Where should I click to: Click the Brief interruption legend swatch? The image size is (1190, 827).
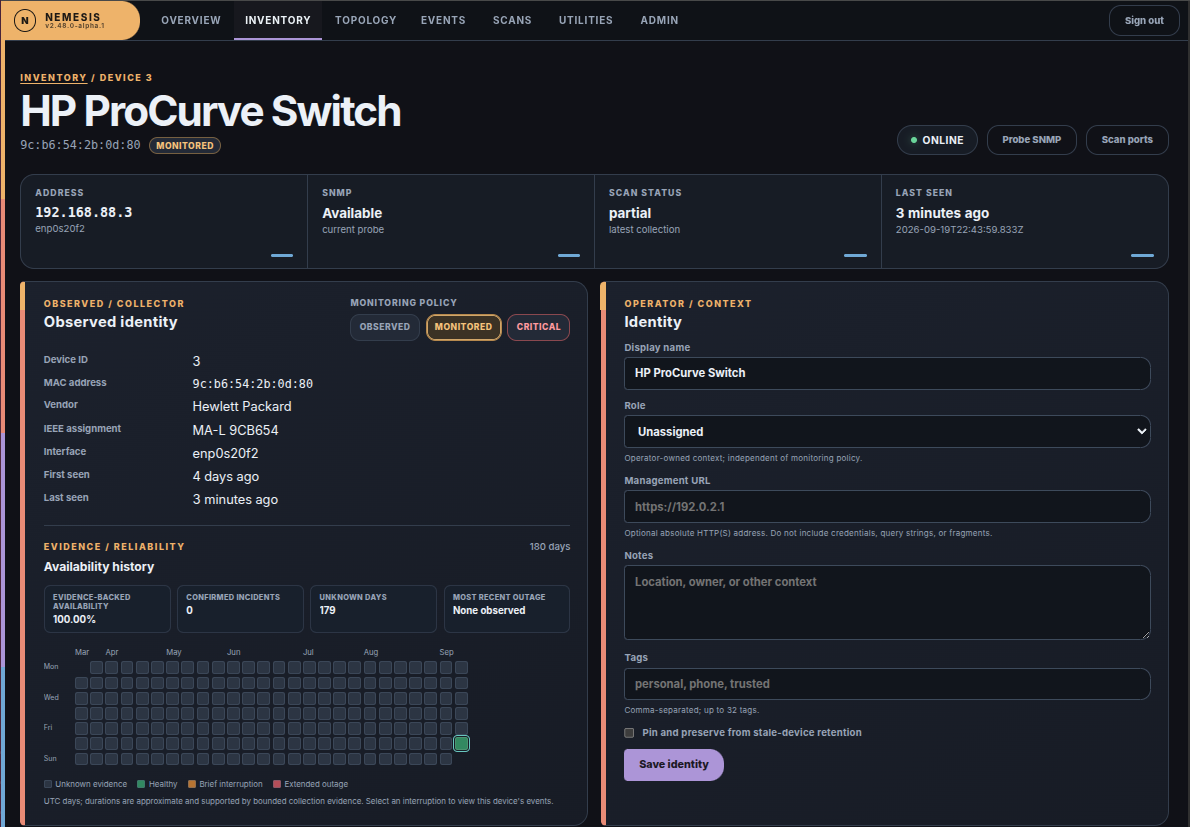pyautogui.click(x=192, y=785)
